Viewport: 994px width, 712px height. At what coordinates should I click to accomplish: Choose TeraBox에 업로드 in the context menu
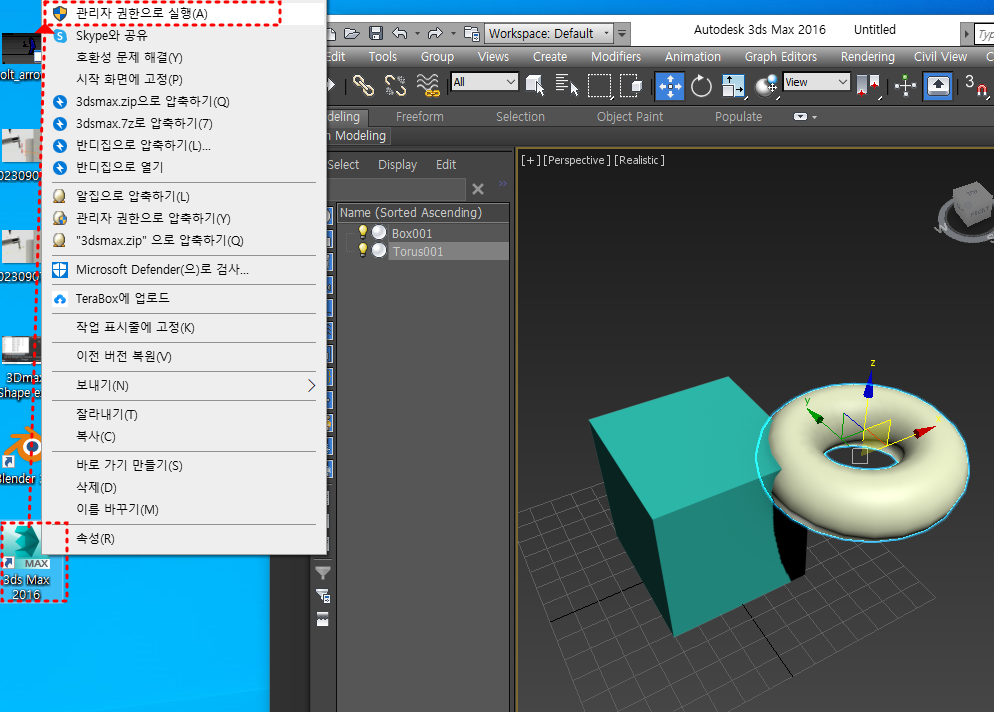(184, 299)
